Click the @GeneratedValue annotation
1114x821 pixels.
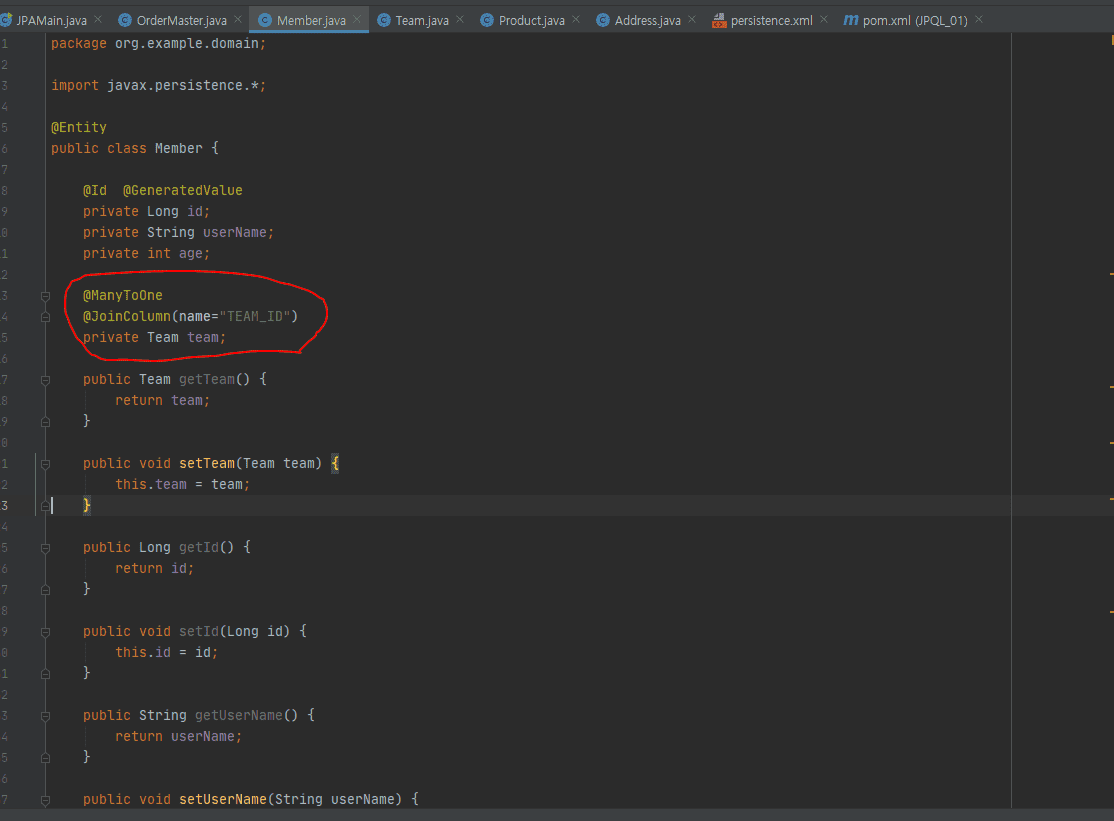[x=183, y=190]
